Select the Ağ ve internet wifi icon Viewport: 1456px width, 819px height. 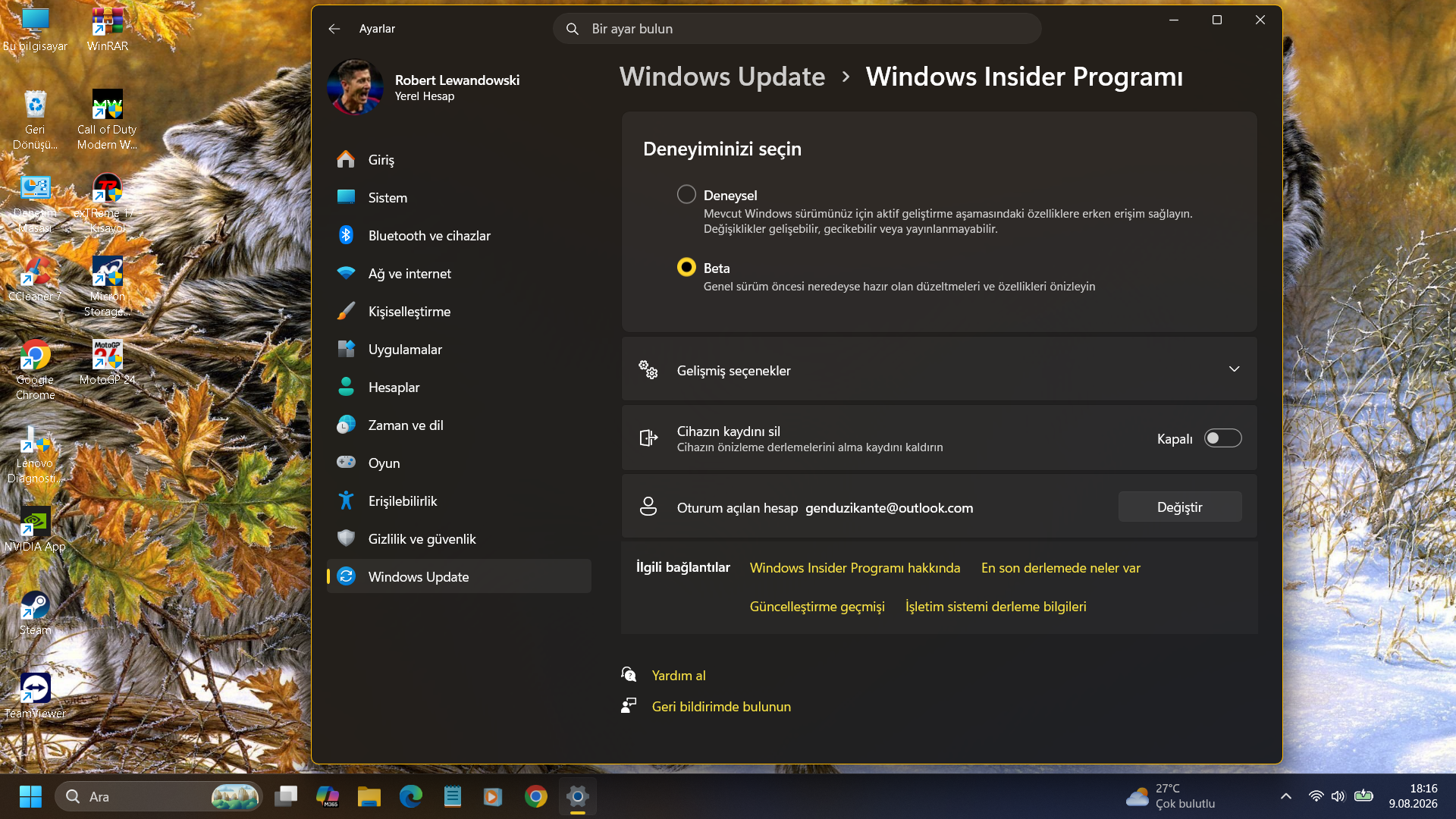[x=346, y=273]
